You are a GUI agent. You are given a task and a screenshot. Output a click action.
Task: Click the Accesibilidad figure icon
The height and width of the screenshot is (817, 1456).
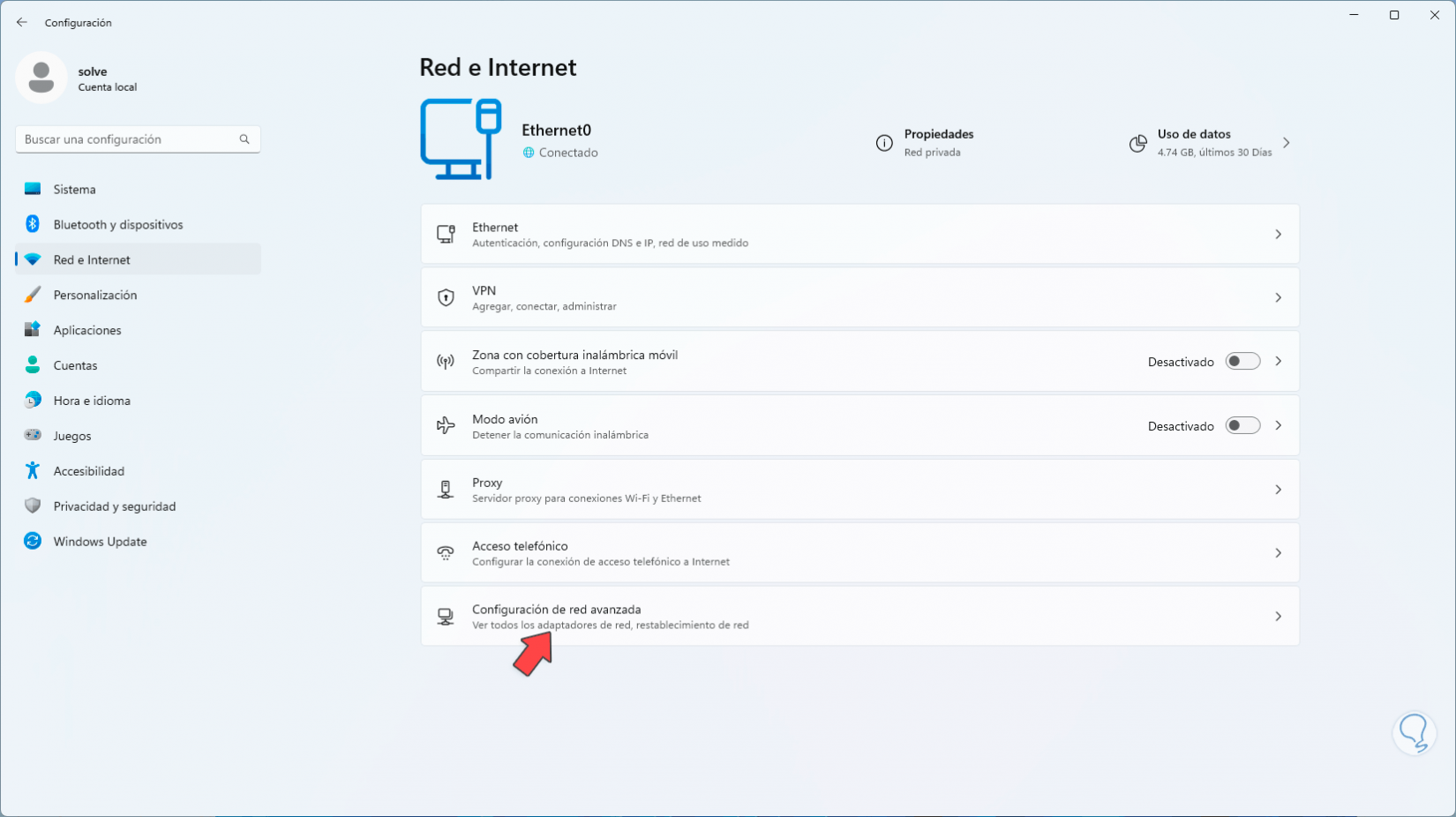pyautogui.click(x=33, y=471)
